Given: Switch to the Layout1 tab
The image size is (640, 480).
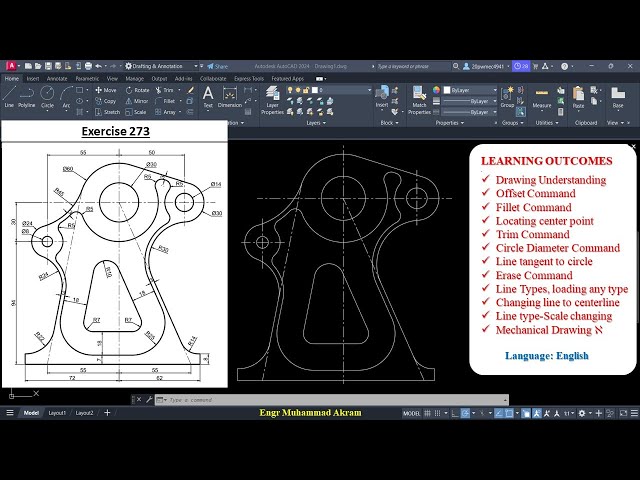Looking at the screenshot, I should [x=57, y=413].
